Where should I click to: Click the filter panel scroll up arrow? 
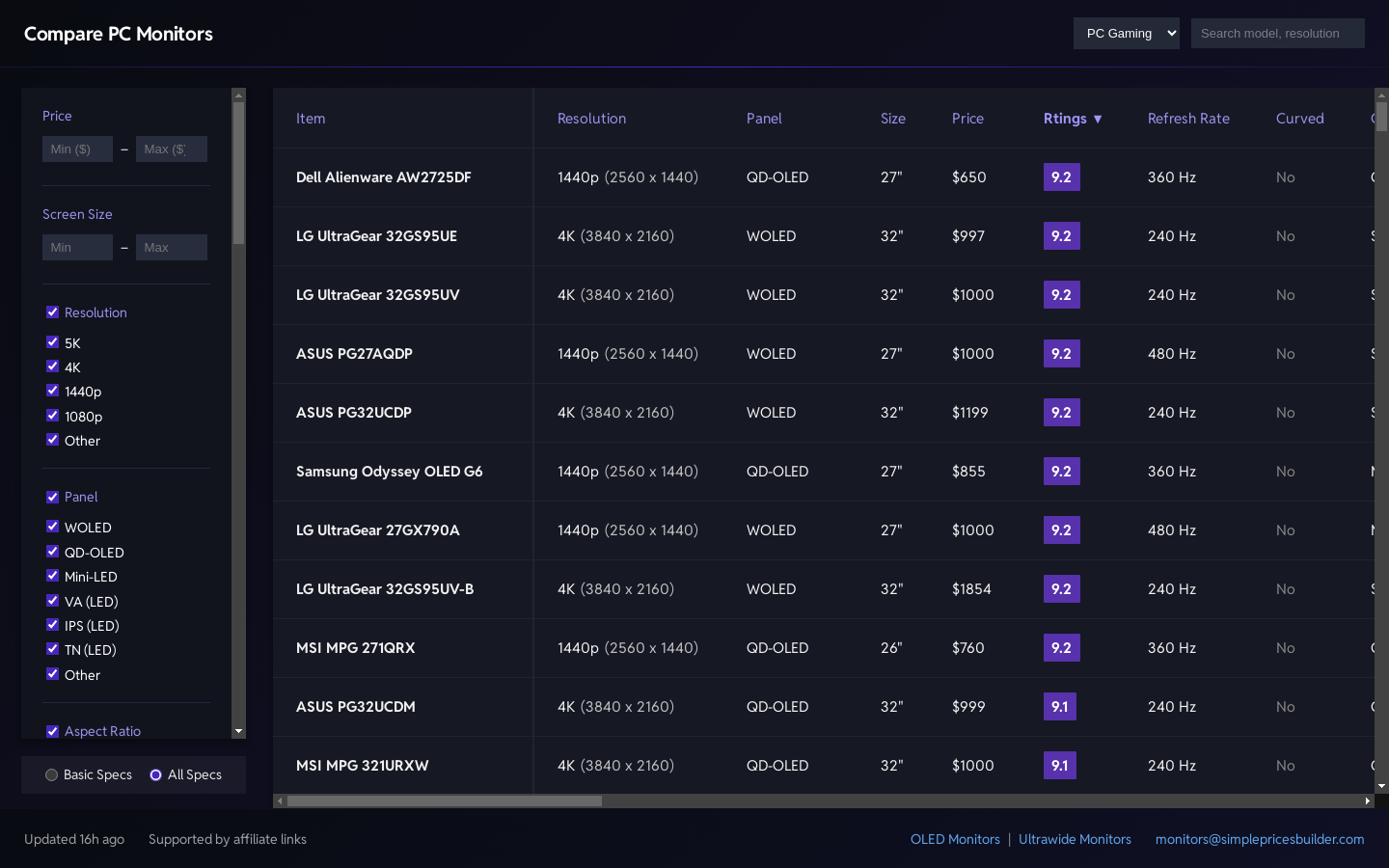[238, 95]
